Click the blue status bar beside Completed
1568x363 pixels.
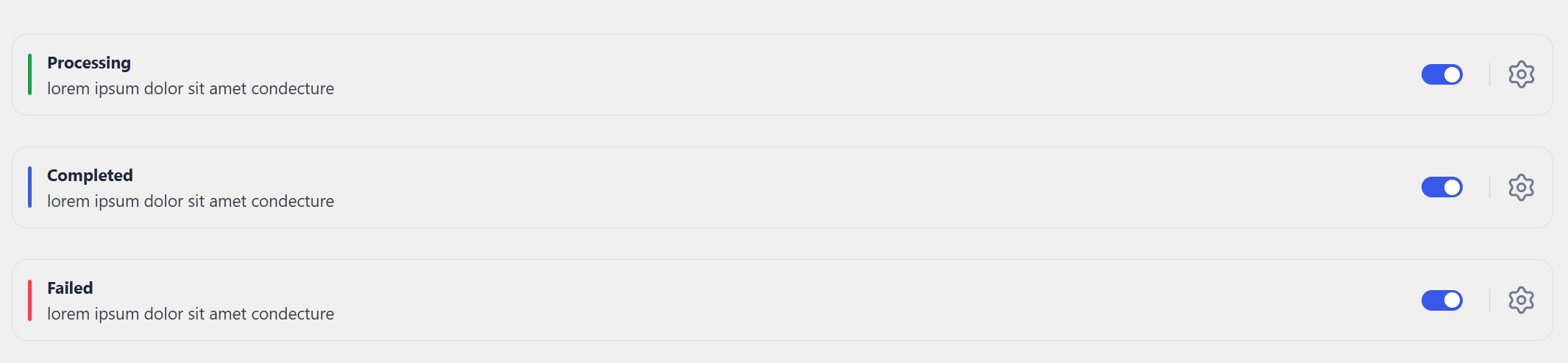tap(29, 187)
